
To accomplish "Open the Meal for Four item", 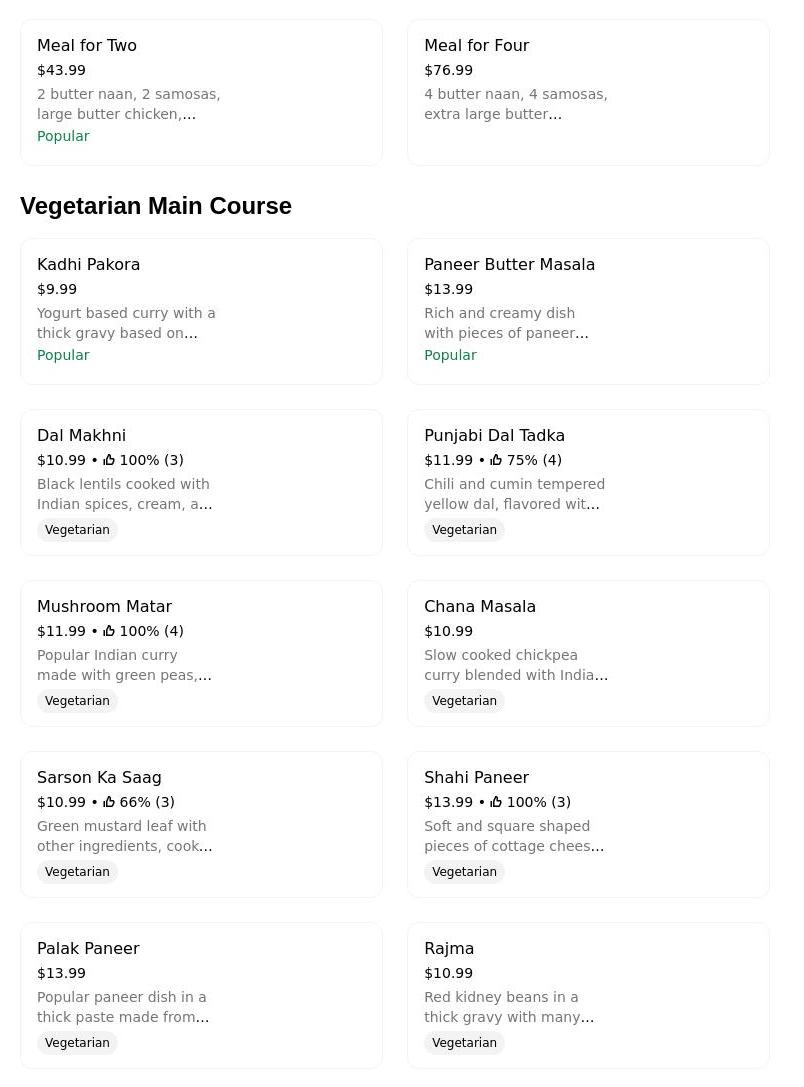I will 588,92.
